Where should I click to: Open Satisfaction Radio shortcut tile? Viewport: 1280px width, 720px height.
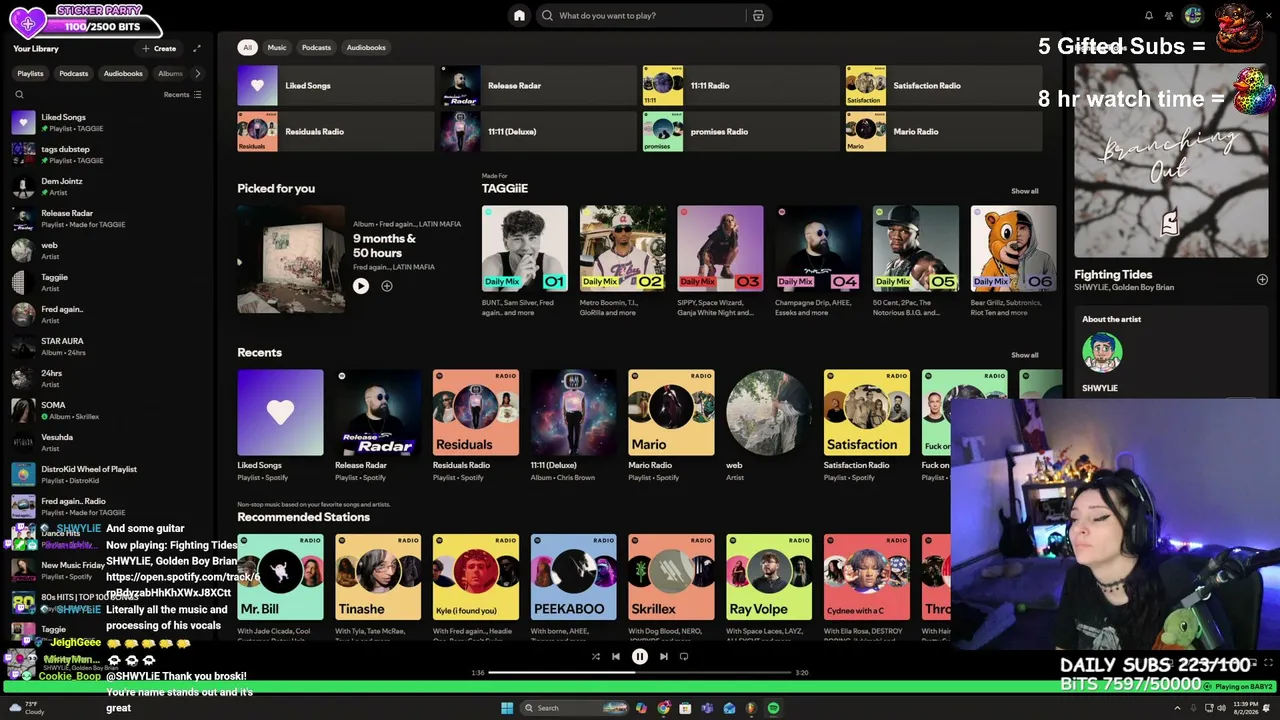[x=944, y=86]
